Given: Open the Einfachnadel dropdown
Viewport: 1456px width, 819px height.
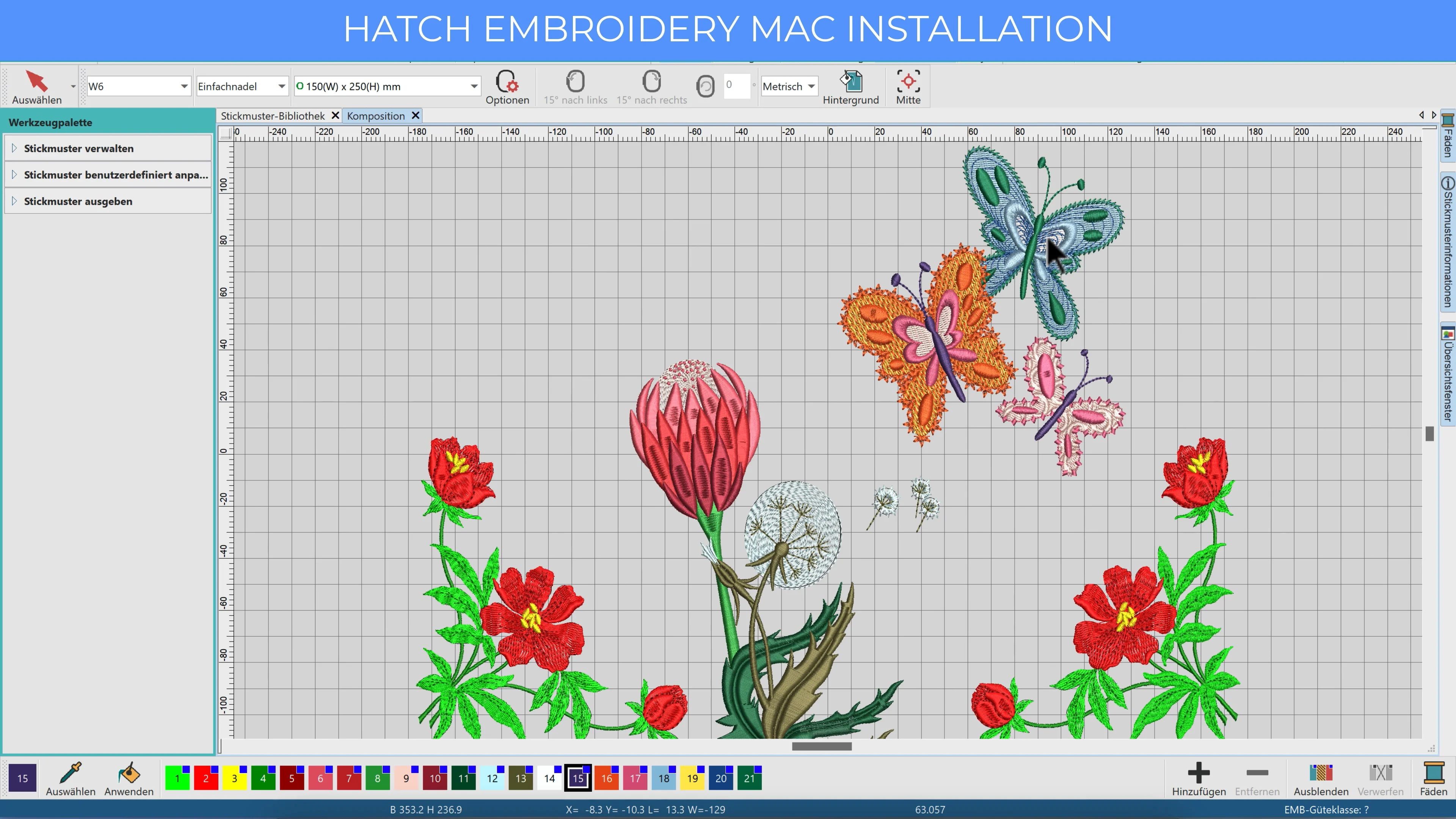Looking at the screenshot, I should point(281,86).
